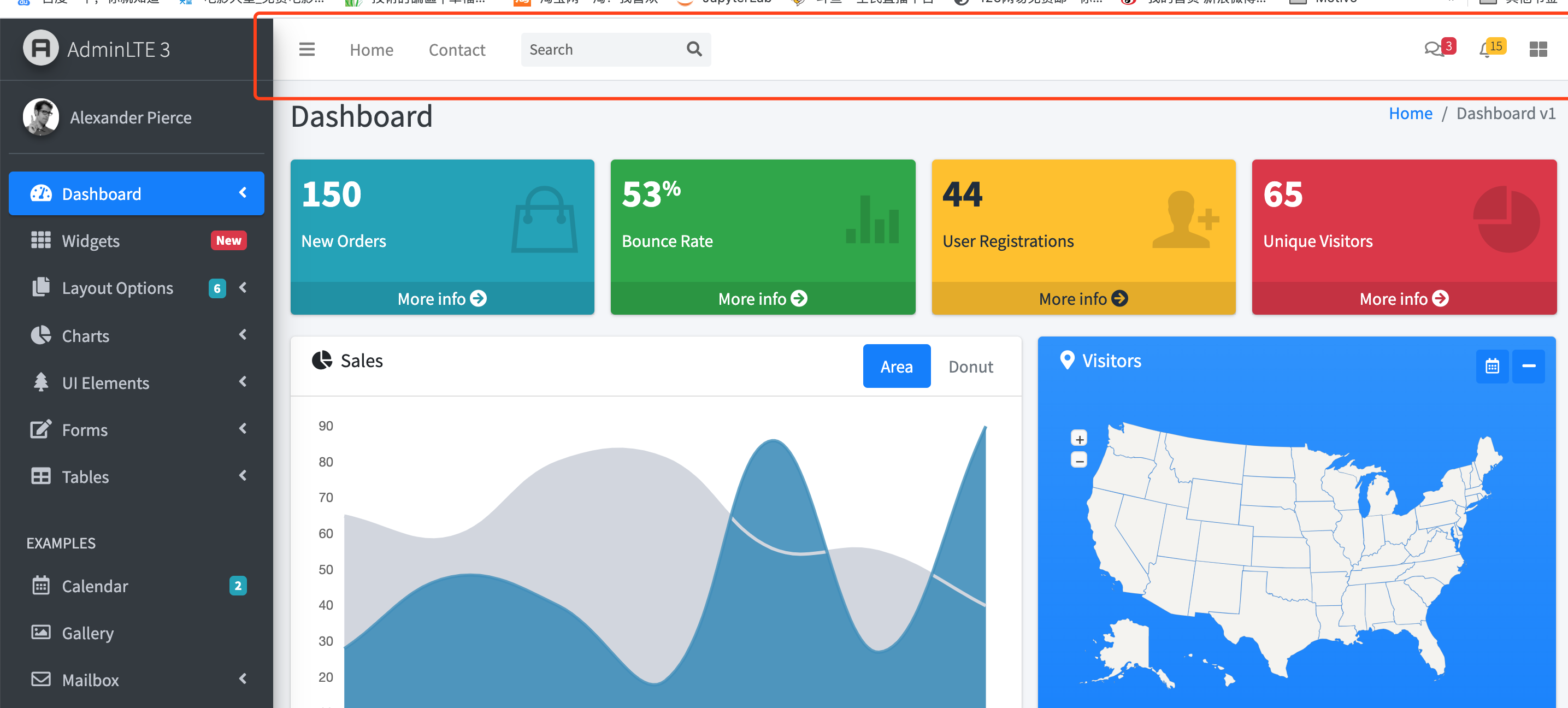Expand the UI Elements sidebar menu
This screenshot has height=708, width=1568.
[105, 383]
